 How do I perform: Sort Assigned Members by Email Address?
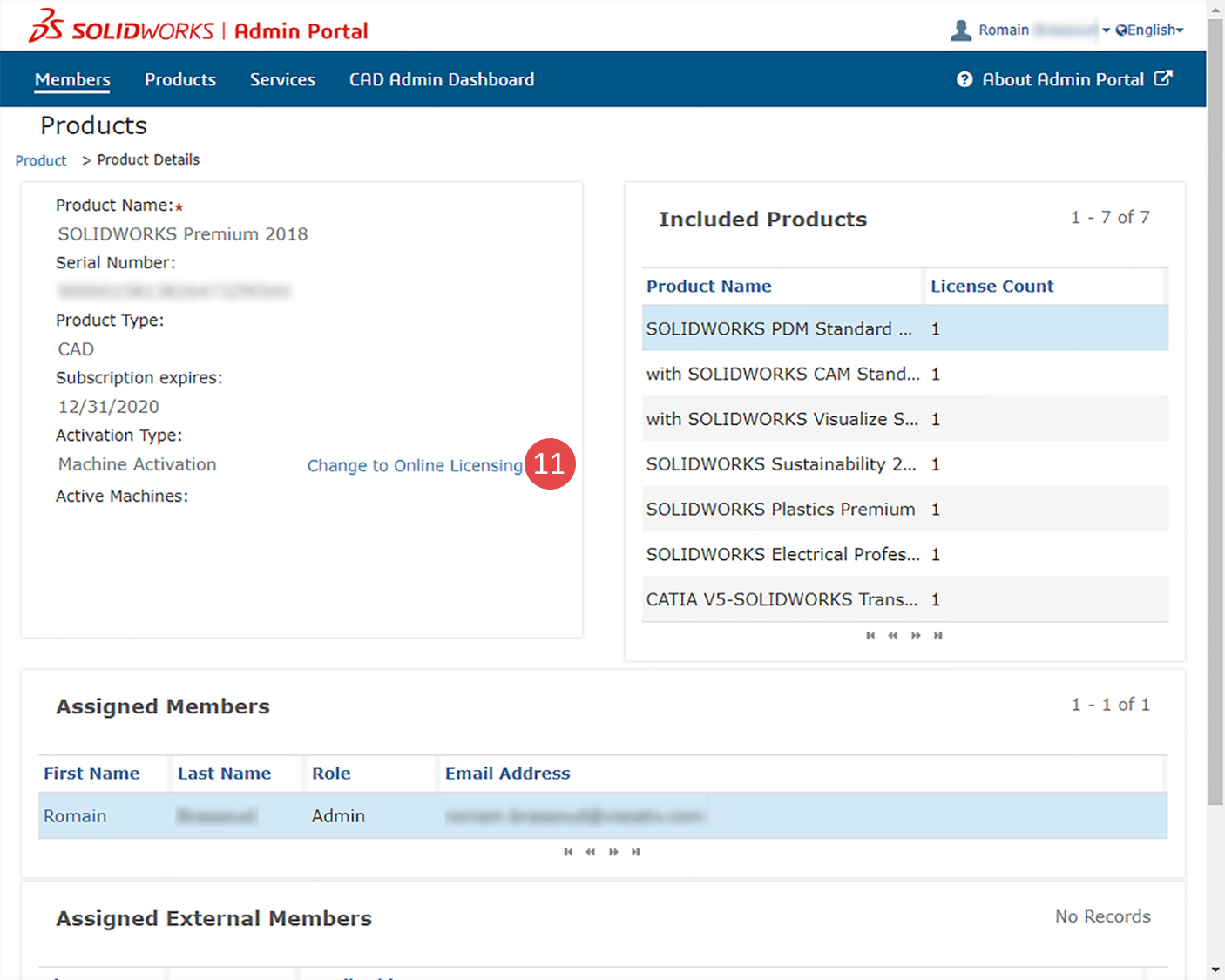(x=507, y=774)
